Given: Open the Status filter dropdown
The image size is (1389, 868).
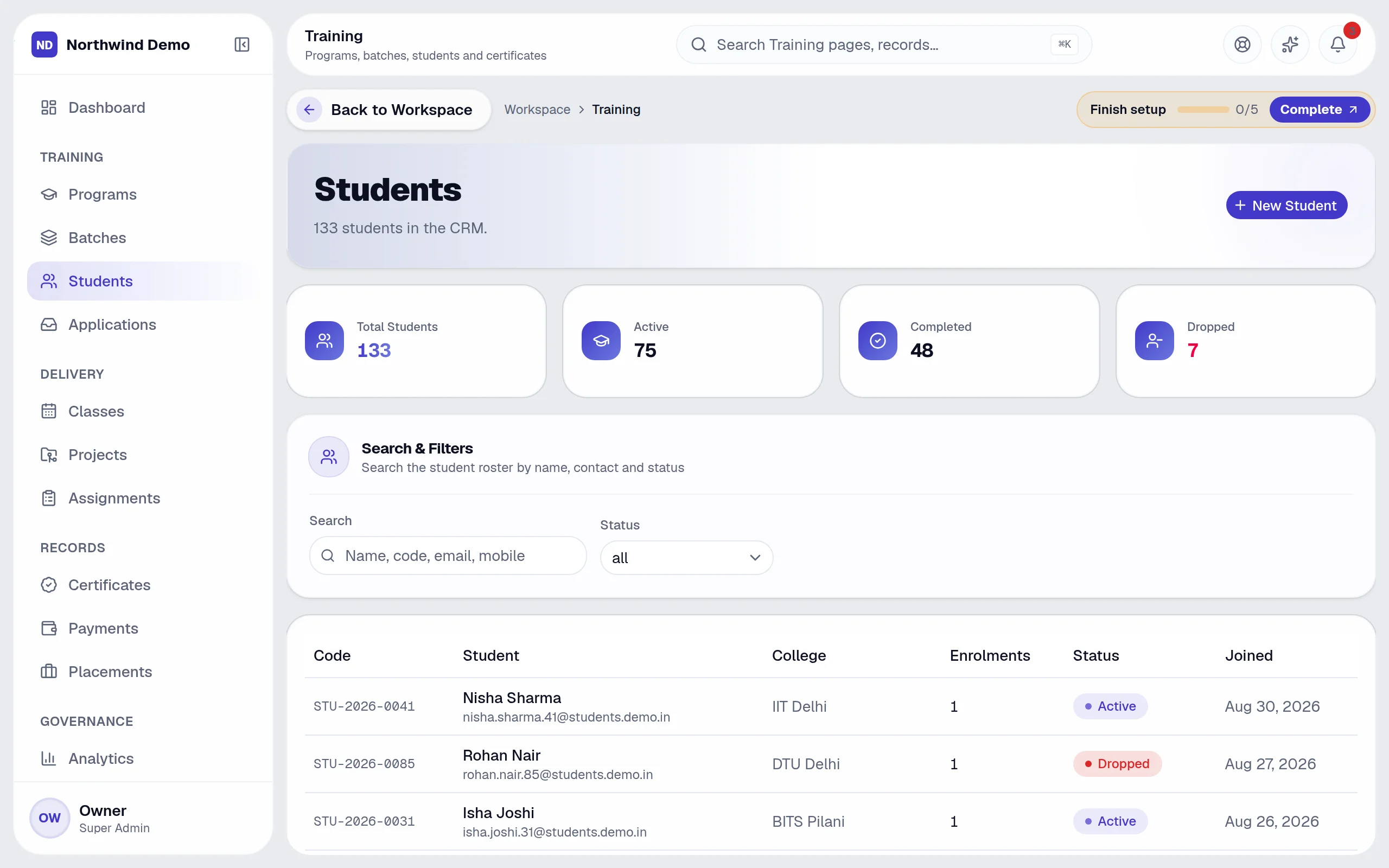Looking at the screenshot, I should tap(686, 558).
